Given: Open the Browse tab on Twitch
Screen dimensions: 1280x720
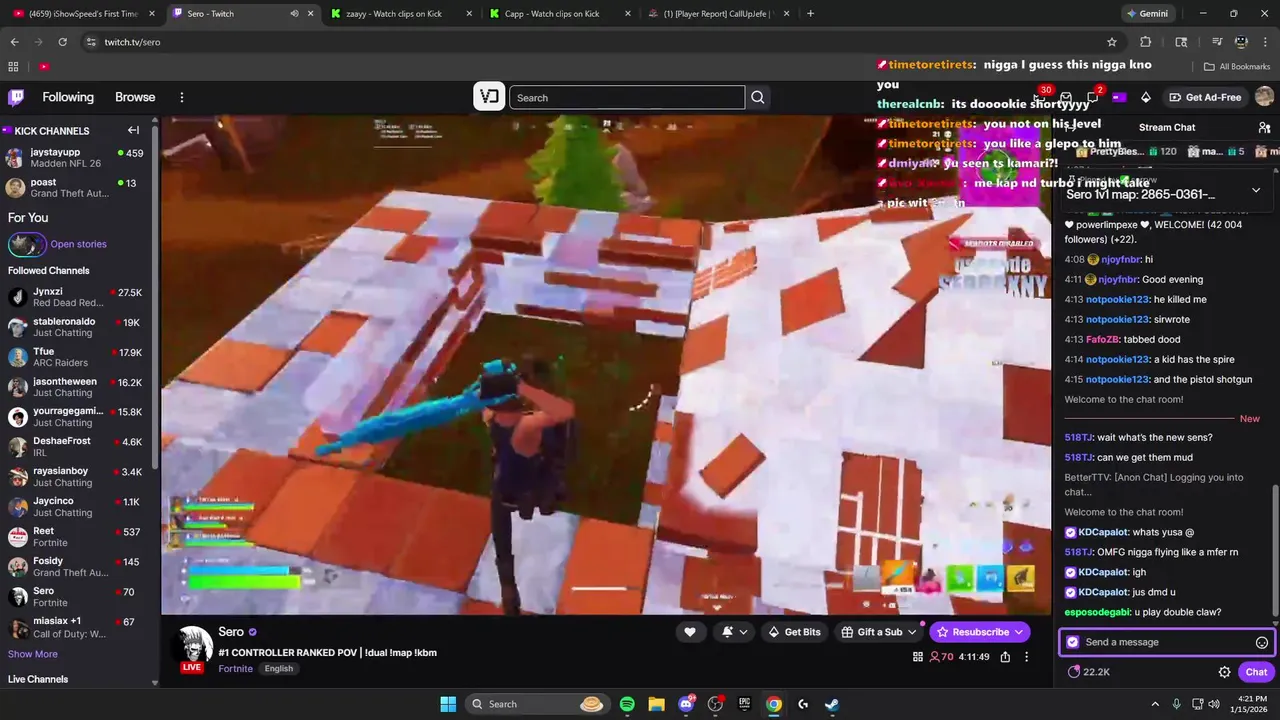Looking at the screenshot, I should pos(135,97).
